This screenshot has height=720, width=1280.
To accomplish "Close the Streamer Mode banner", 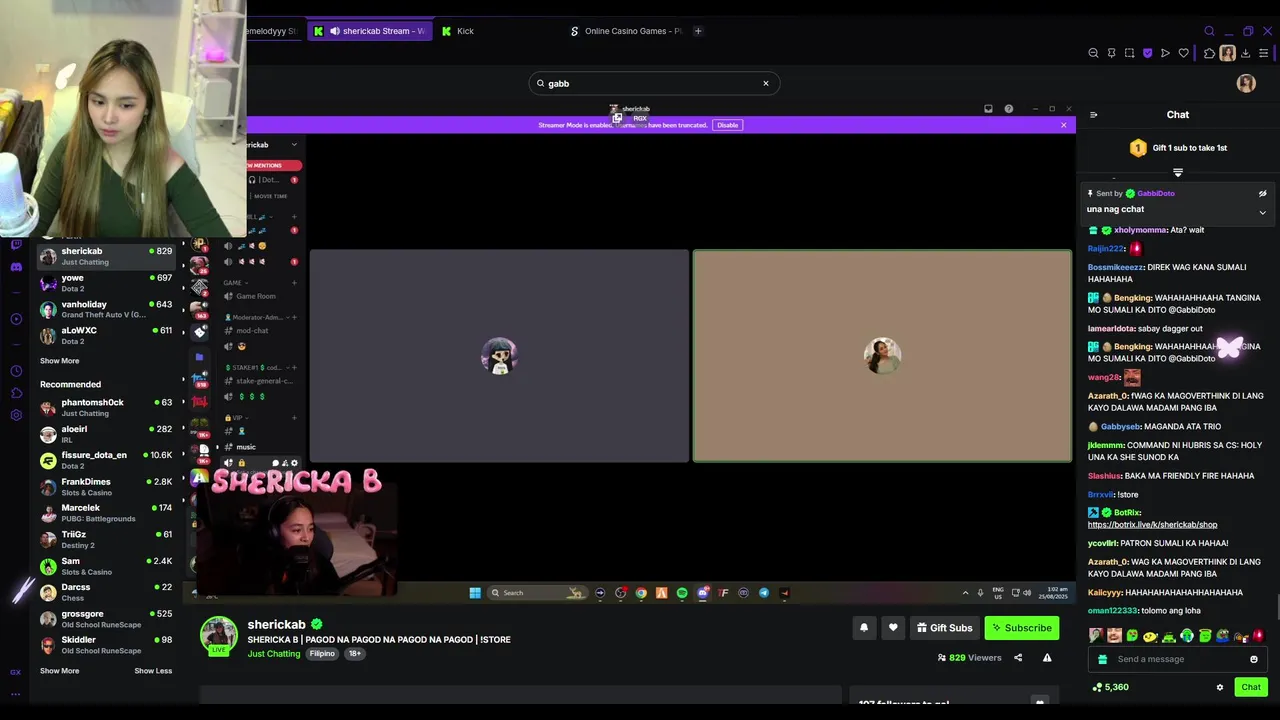I will (x=1063, y=125).
